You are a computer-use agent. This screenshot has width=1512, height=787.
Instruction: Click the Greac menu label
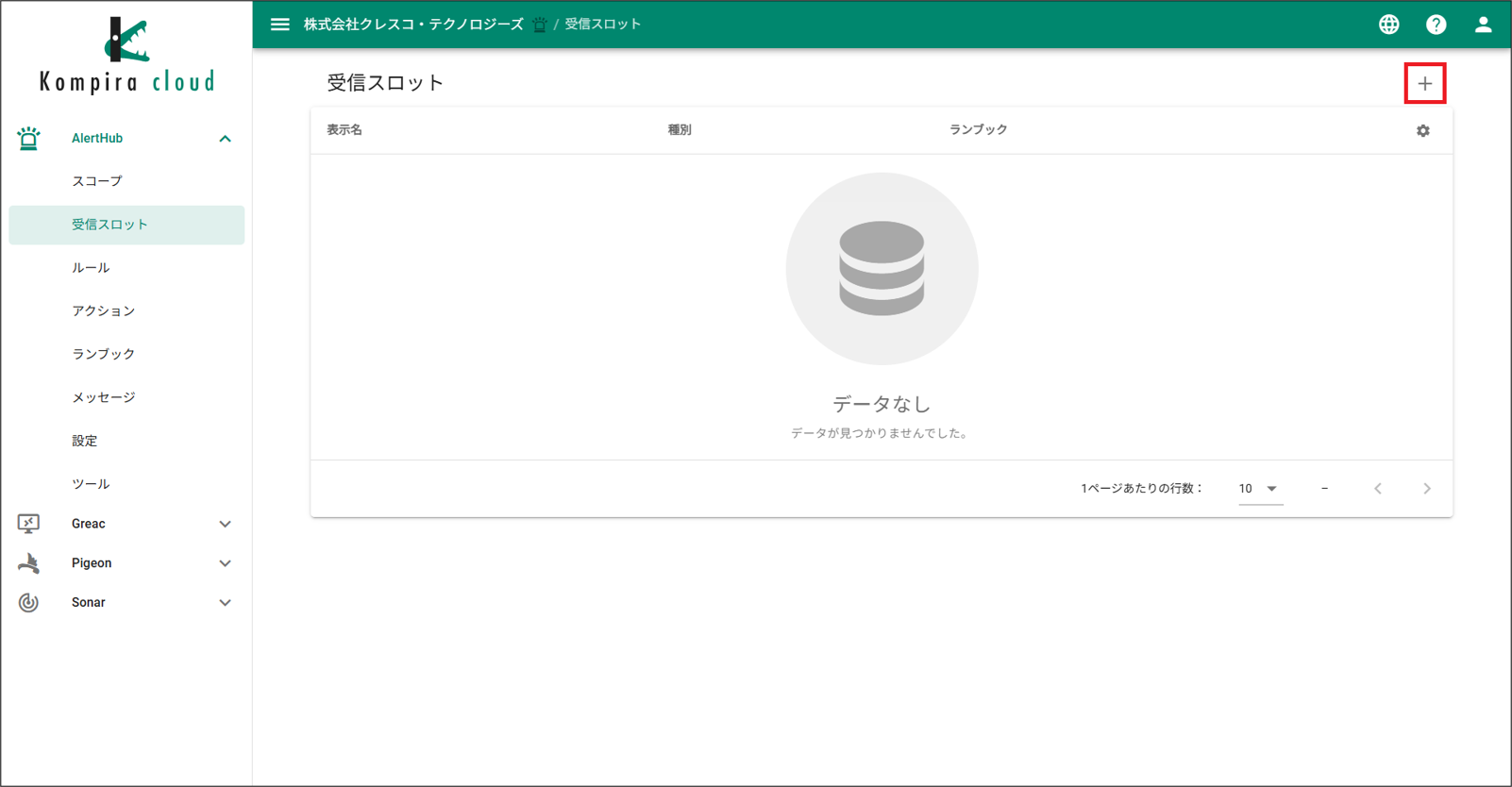pos(89,524)
